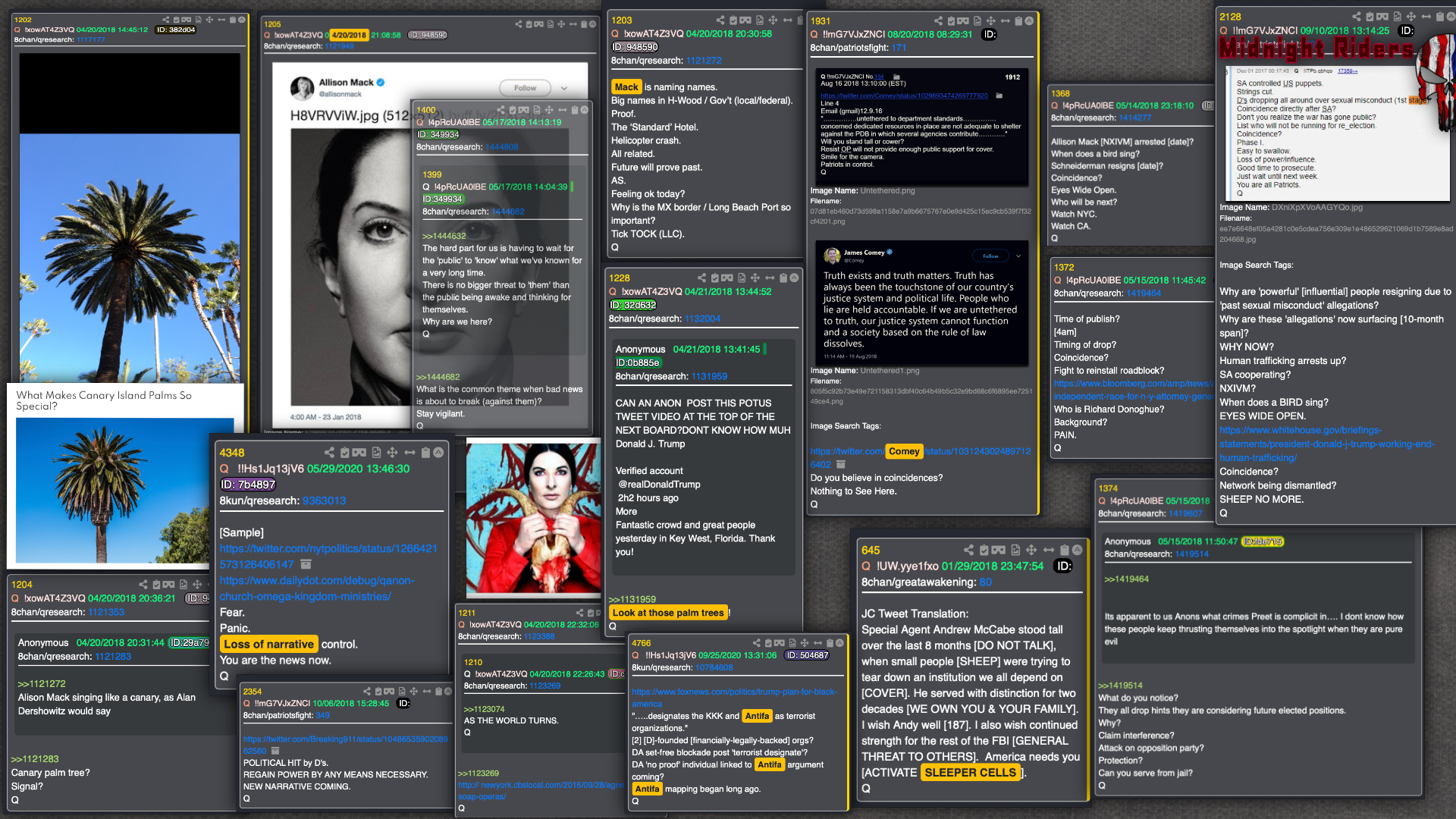Click the 'Loss of narrative' highlight
Screen dimensions: 1456x819
[268, 645]
